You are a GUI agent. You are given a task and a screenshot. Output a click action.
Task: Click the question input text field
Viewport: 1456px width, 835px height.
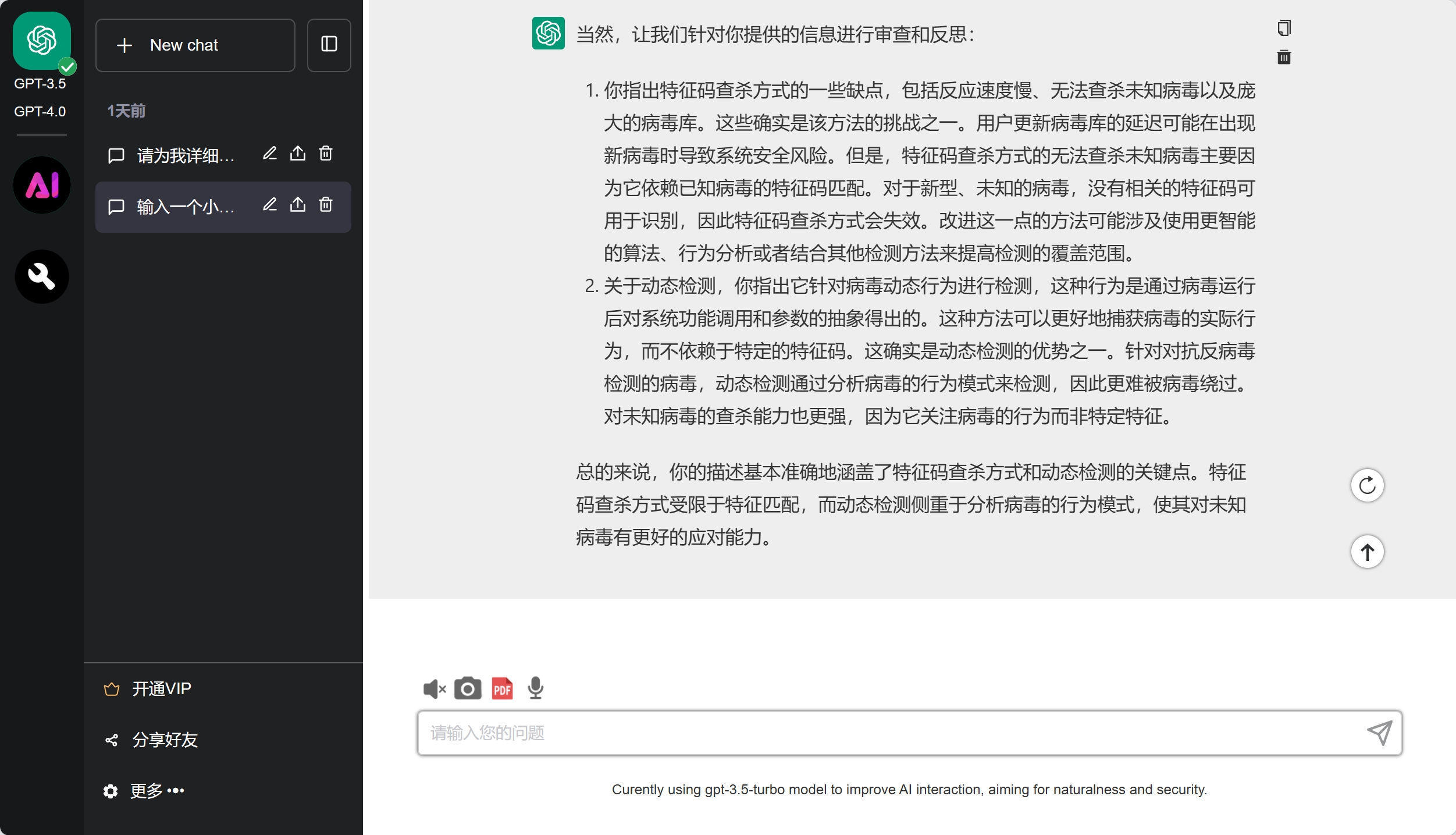(x=890, y=733)
